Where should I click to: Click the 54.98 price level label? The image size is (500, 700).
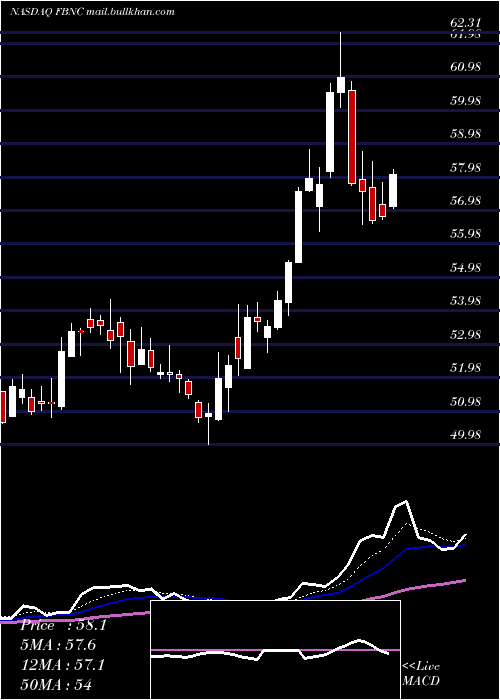(x=466, y=267)
